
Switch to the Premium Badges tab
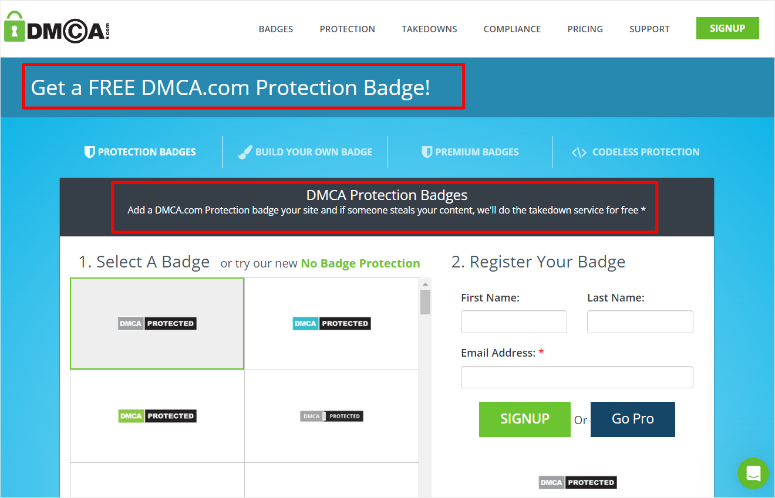click(470, 152)
